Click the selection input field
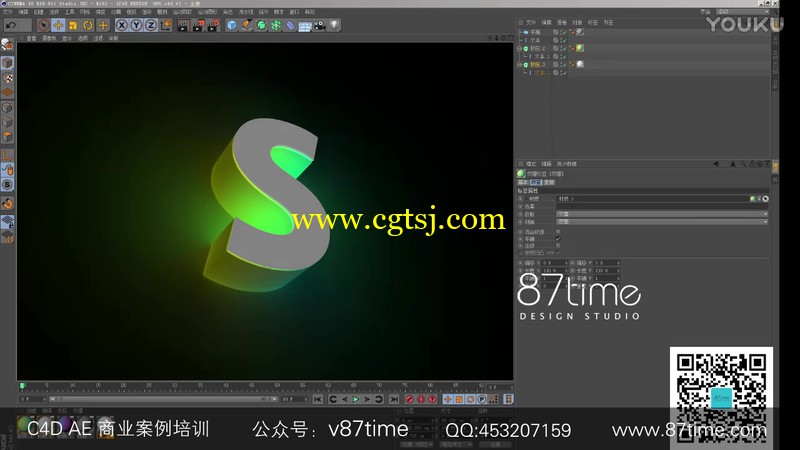This screenshot has height=450, width=800. point(662,206)
